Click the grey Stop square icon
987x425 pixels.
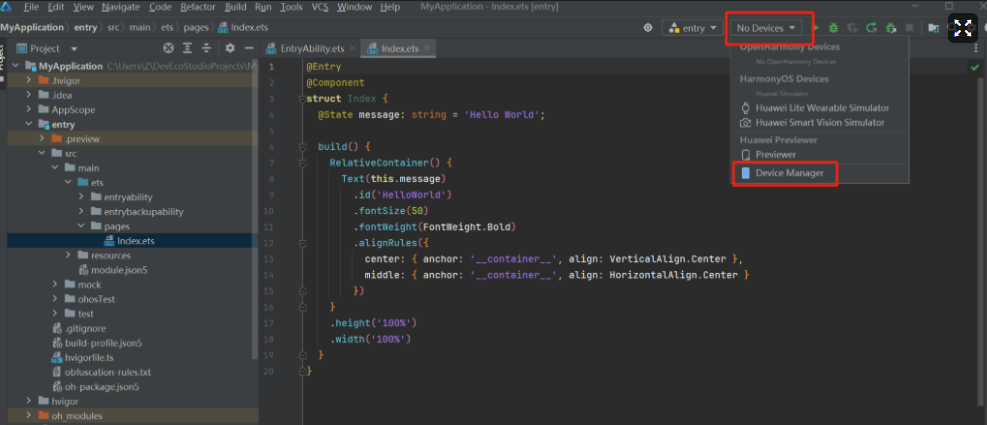909,28
